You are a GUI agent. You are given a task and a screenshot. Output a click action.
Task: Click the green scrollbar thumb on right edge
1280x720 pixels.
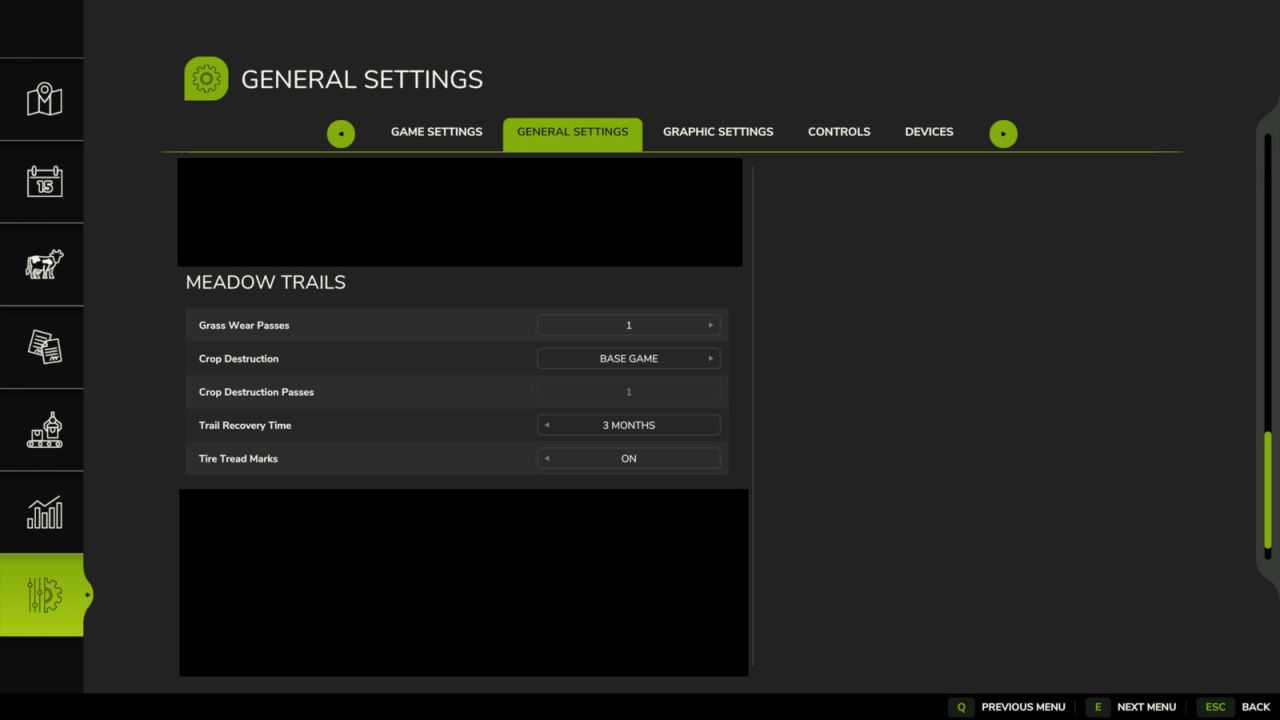click(x=1268, y=490)
